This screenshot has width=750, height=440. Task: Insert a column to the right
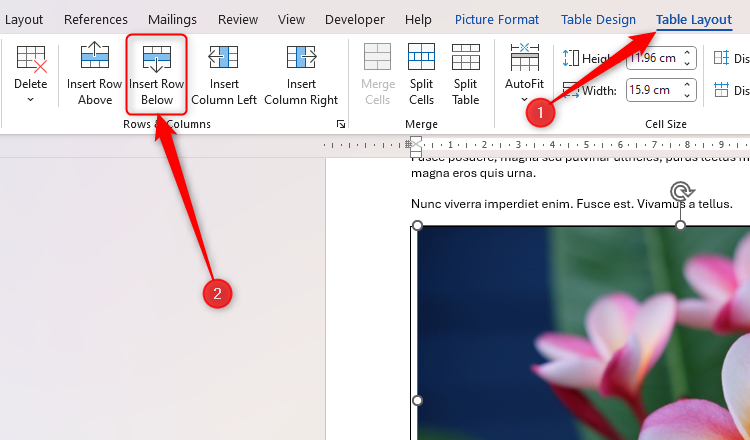click(x=301, y=60)
